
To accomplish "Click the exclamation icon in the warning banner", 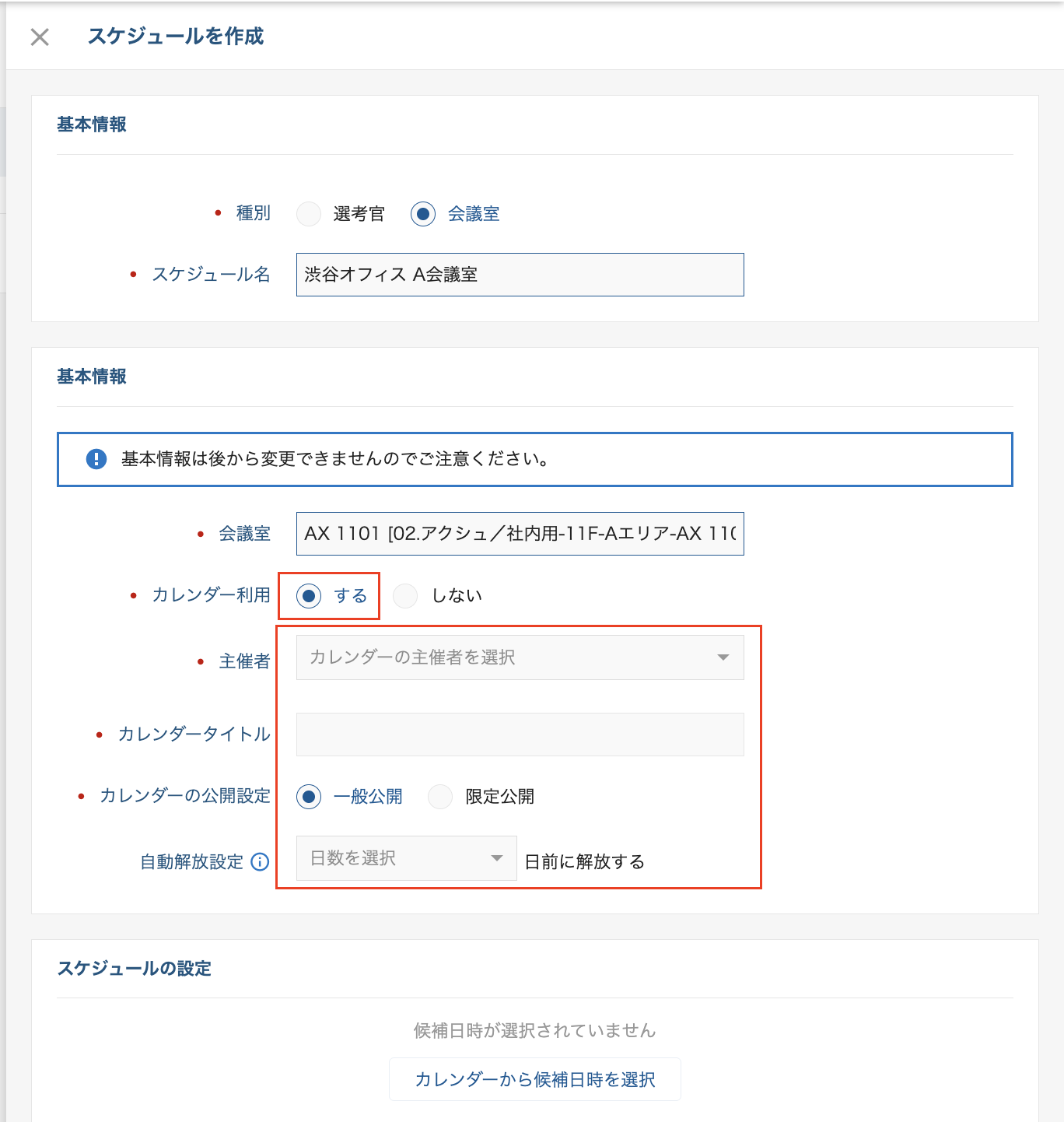I will click(96, 459).
